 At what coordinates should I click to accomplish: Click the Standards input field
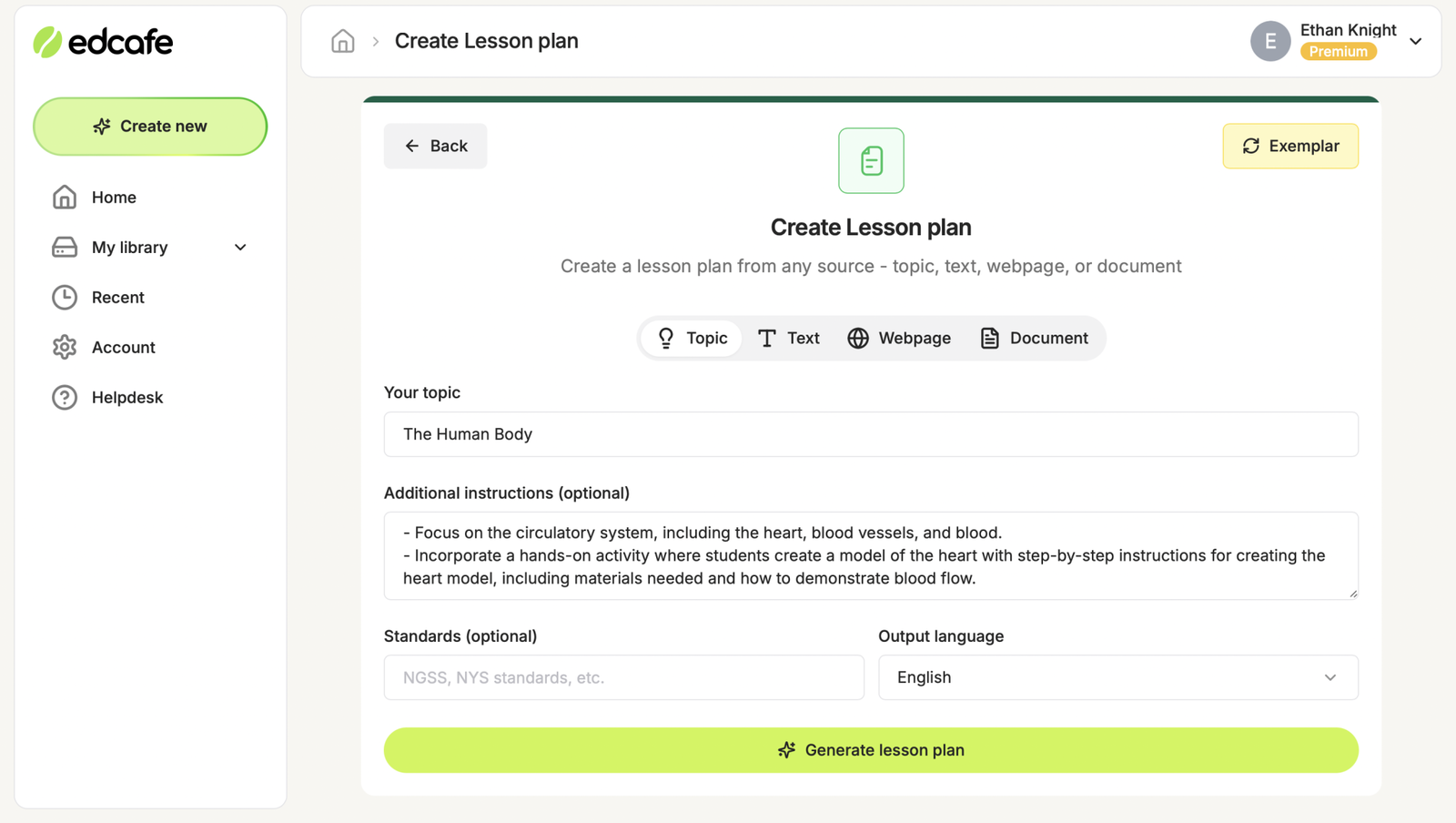[x=623, y=677]
